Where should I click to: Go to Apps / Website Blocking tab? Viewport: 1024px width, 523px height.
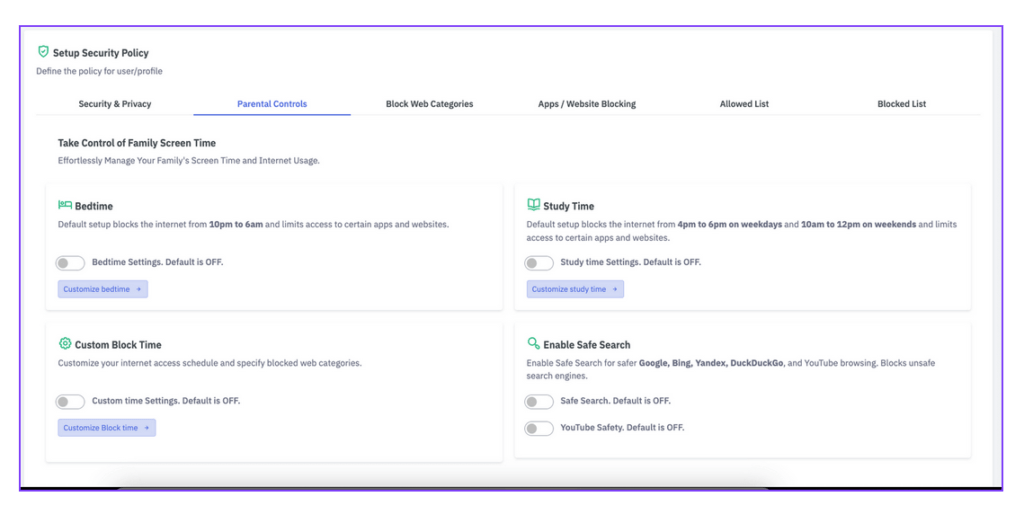click(x=587, y=104)
